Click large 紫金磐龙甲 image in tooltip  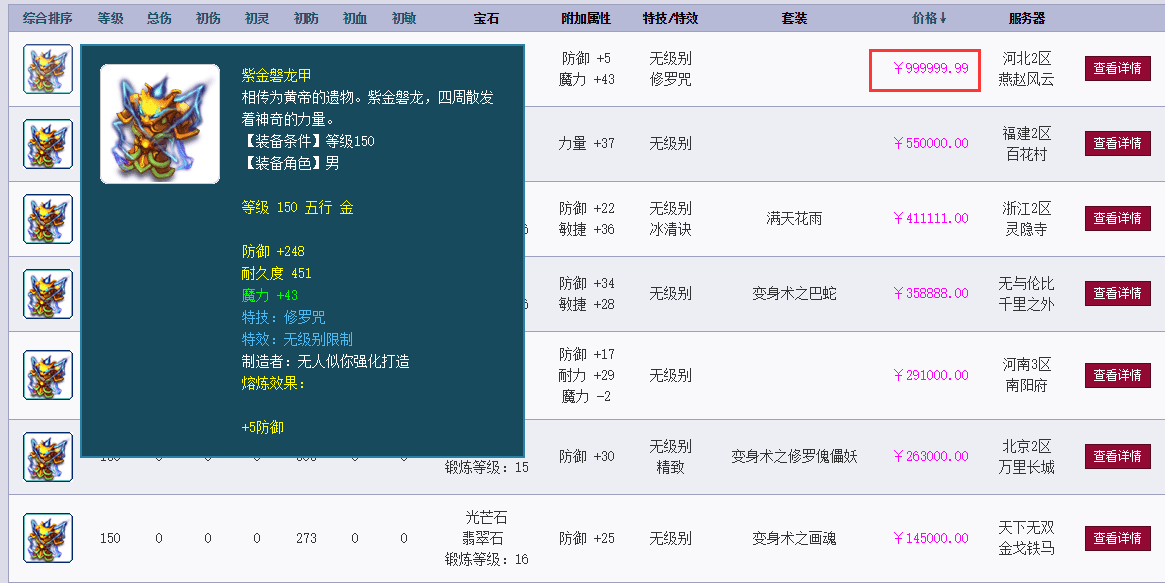click(x=160, y=124)
